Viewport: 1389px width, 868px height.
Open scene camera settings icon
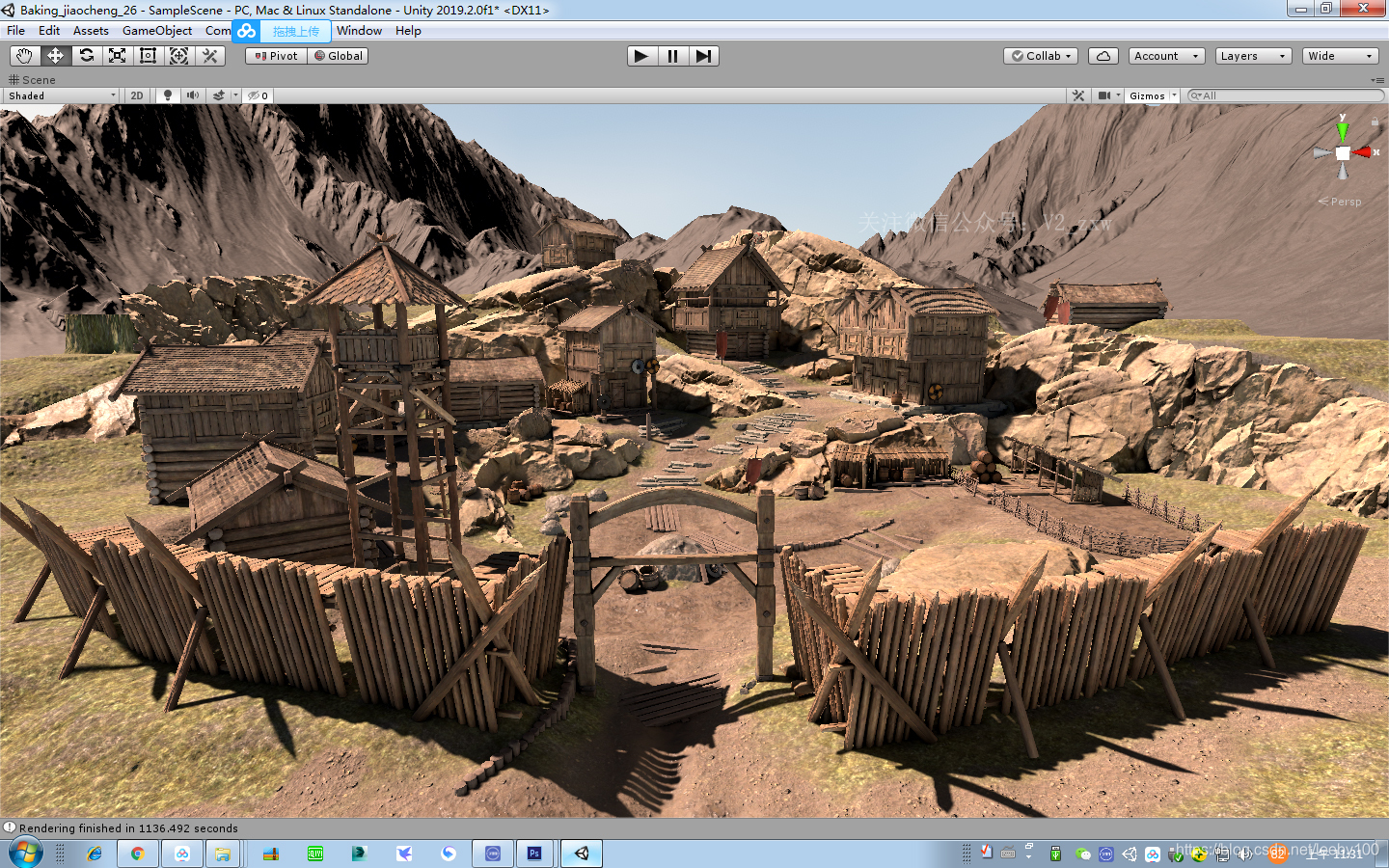[x=1104, y=95]
